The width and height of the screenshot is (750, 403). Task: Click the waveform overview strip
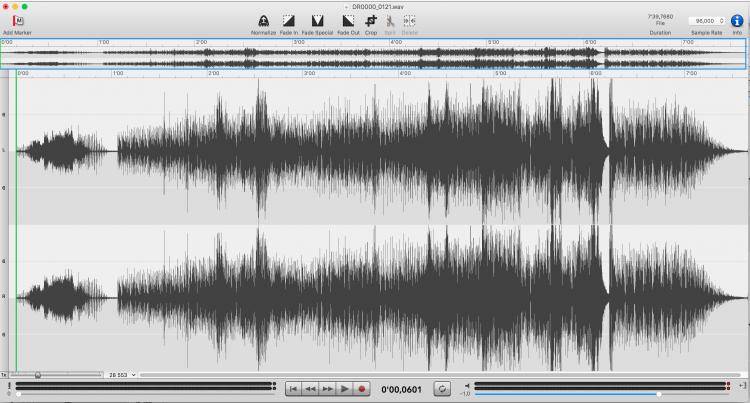[x=375, y=54]
